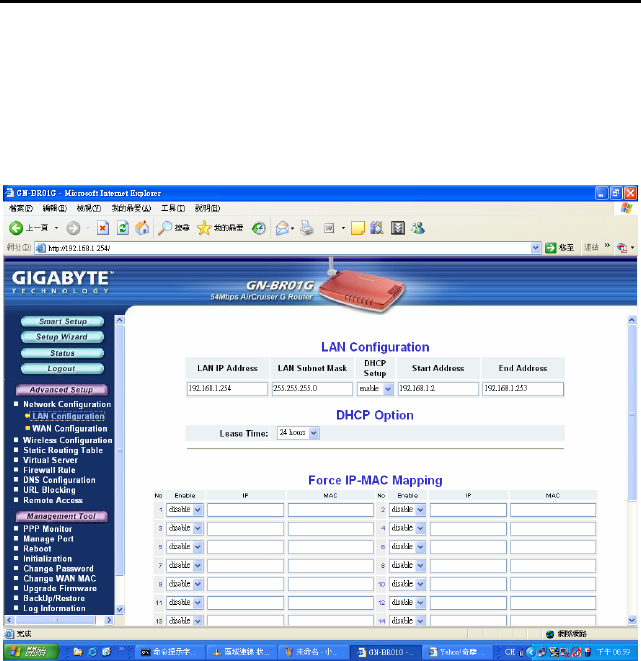Open Wireless Configuration link
Viewport: 641px width, 661px height.
(x=67, y=440)
